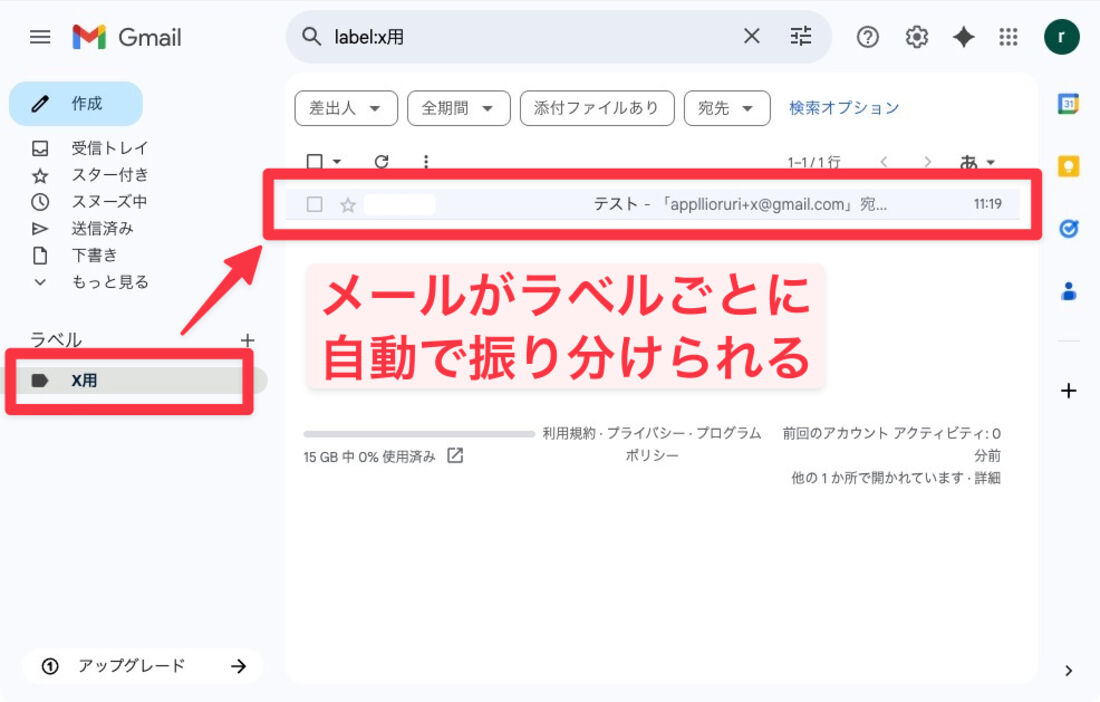Screen dimensions: 1100x702
Task: Go to older page arrow
Action: click(927, 162)
